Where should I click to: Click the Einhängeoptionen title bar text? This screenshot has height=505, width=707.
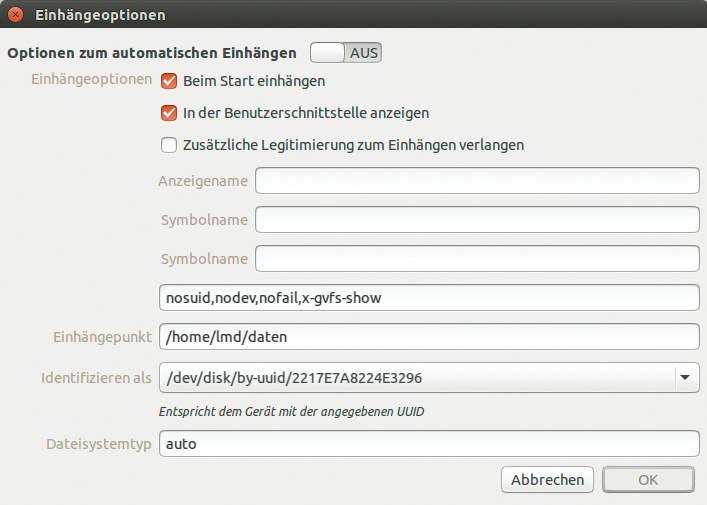coord(100,15)
